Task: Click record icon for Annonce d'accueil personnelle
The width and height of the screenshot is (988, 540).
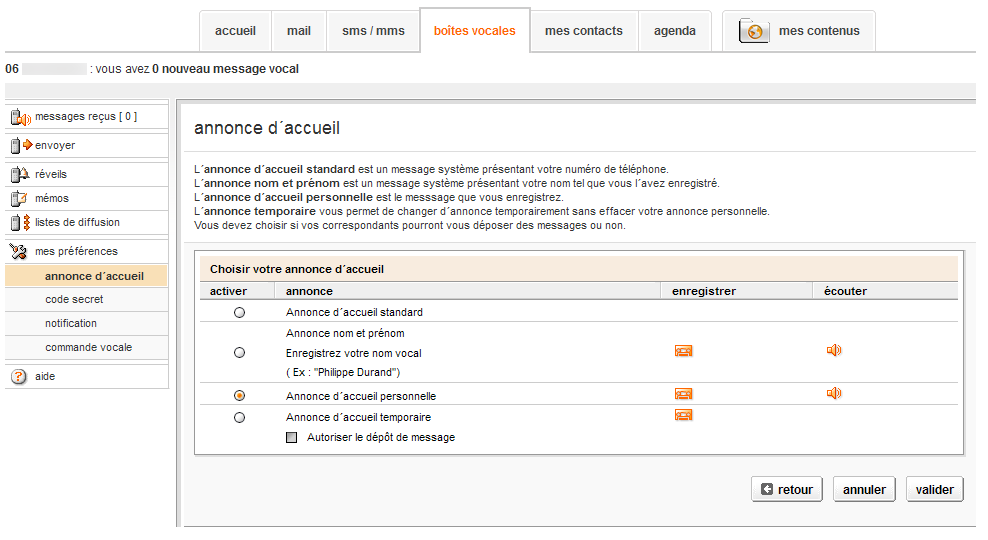Action: (684, 394)
